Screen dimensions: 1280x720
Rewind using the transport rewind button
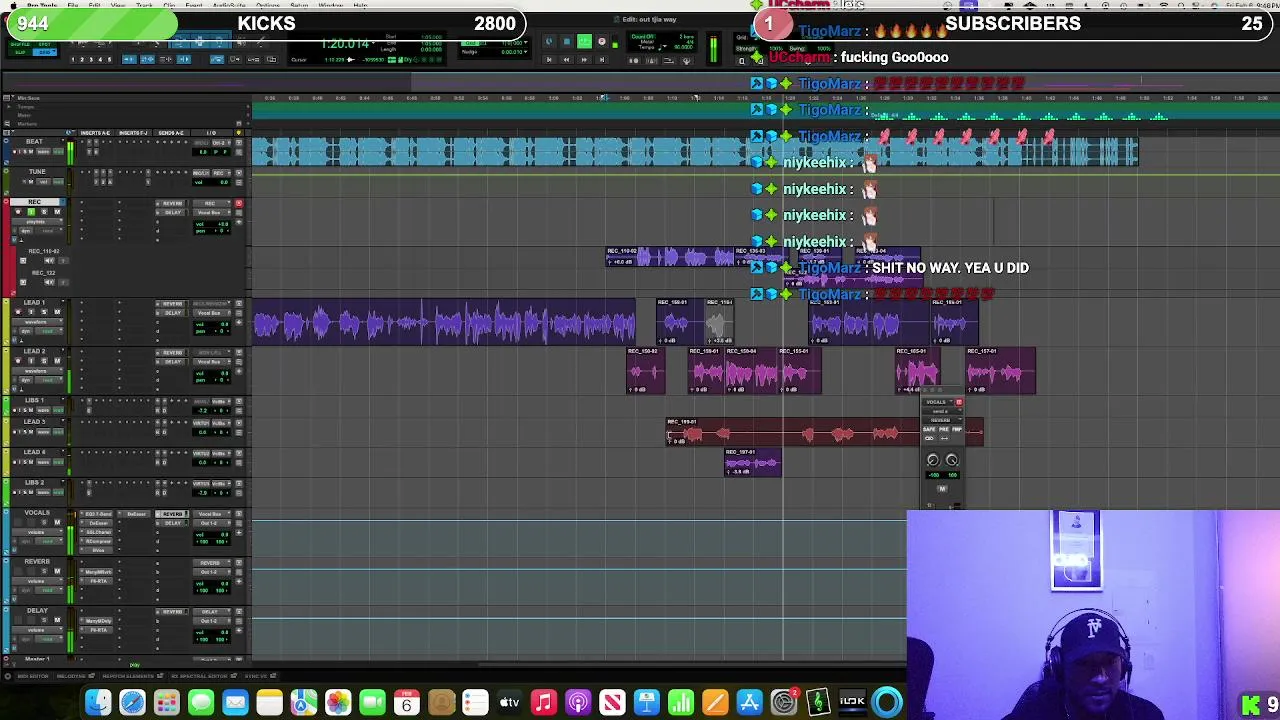coord(566,60)
